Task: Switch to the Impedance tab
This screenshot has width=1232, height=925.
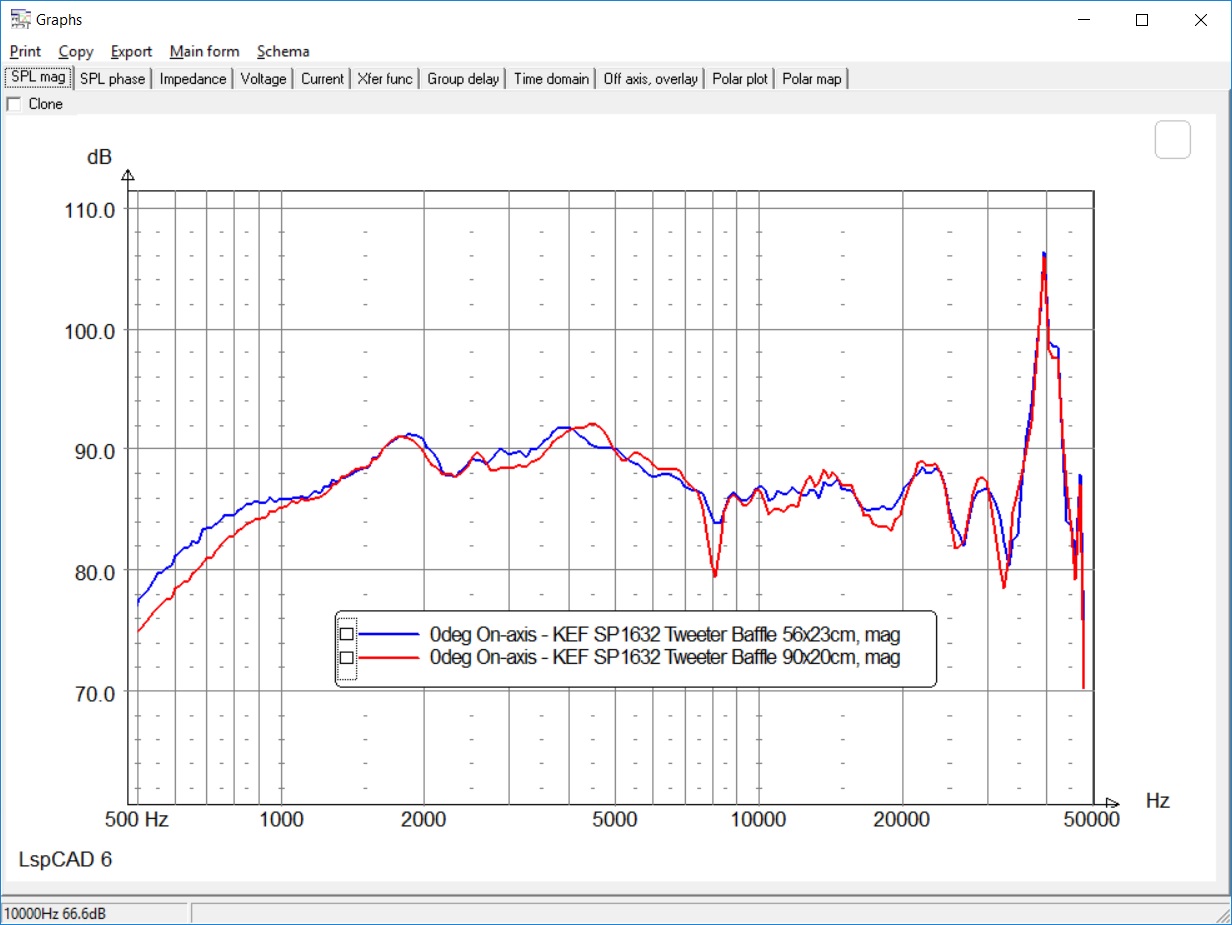Action: tap(193, 79)
